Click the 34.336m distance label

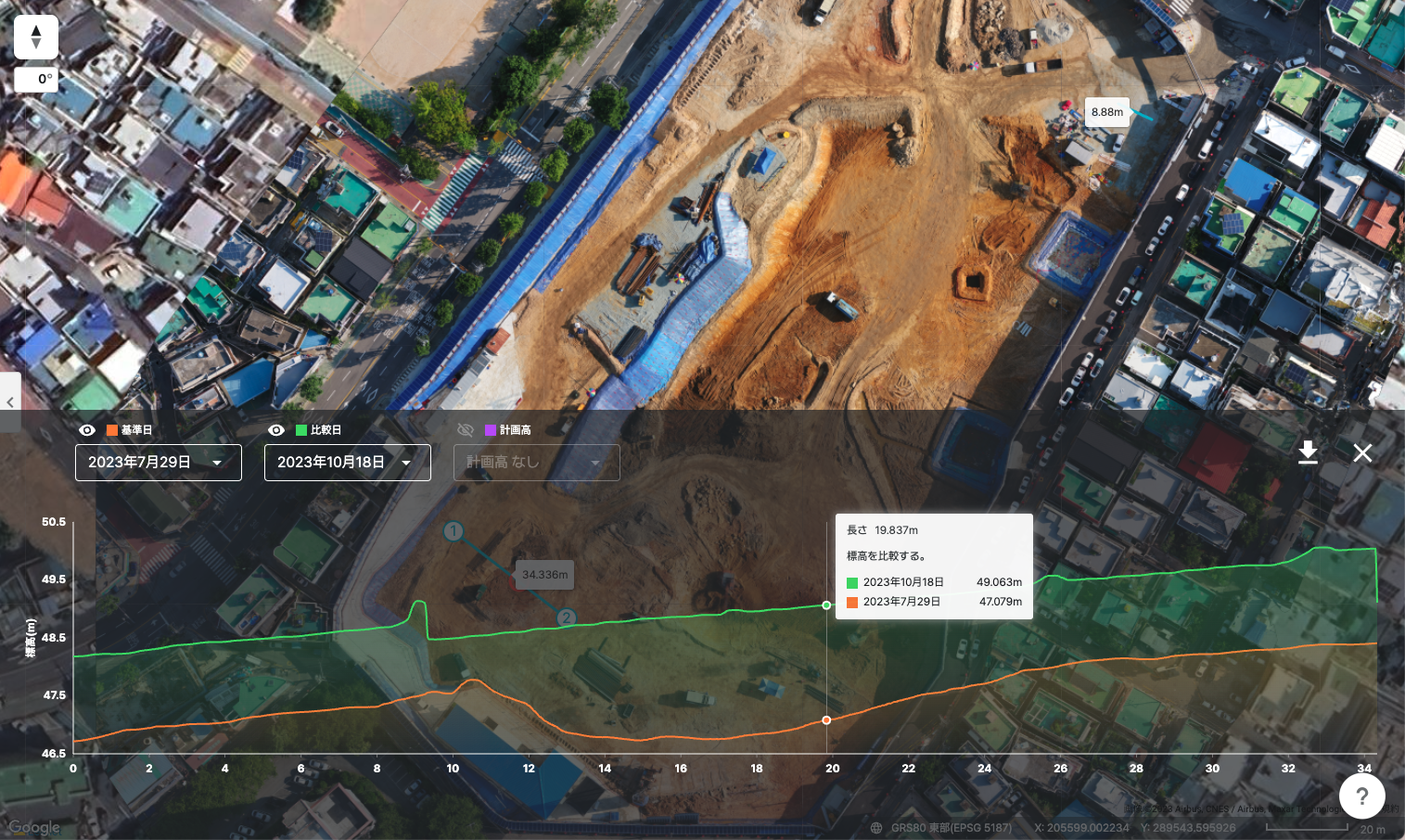pyautogui.click(x=544, y=575)
